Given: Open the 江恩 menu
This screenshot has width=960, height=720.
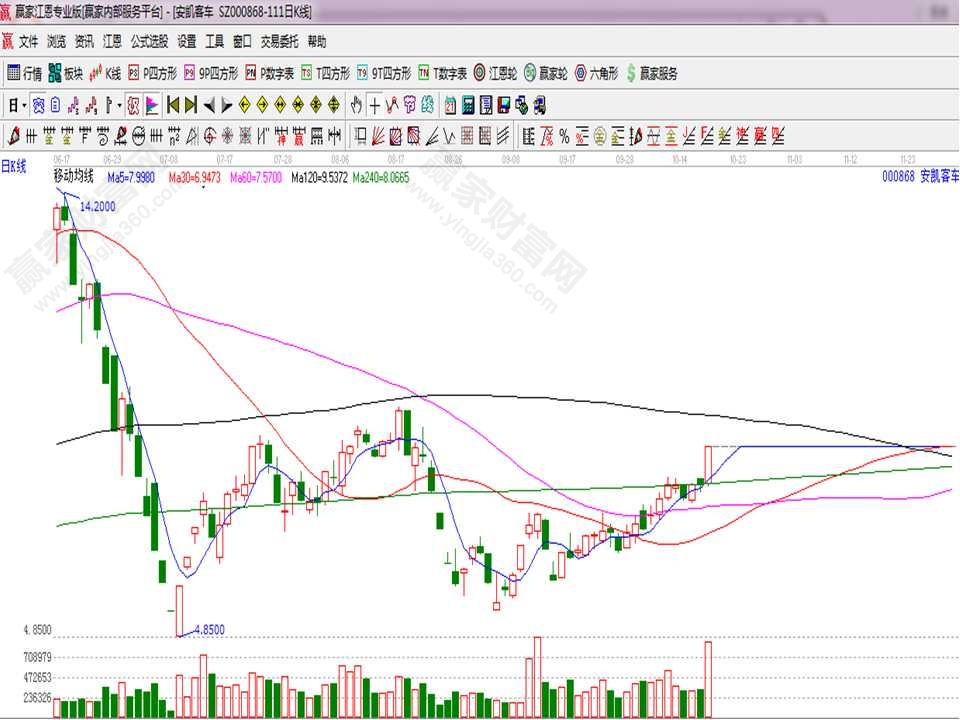Looking at the screenshot, I should click(112, 42).
